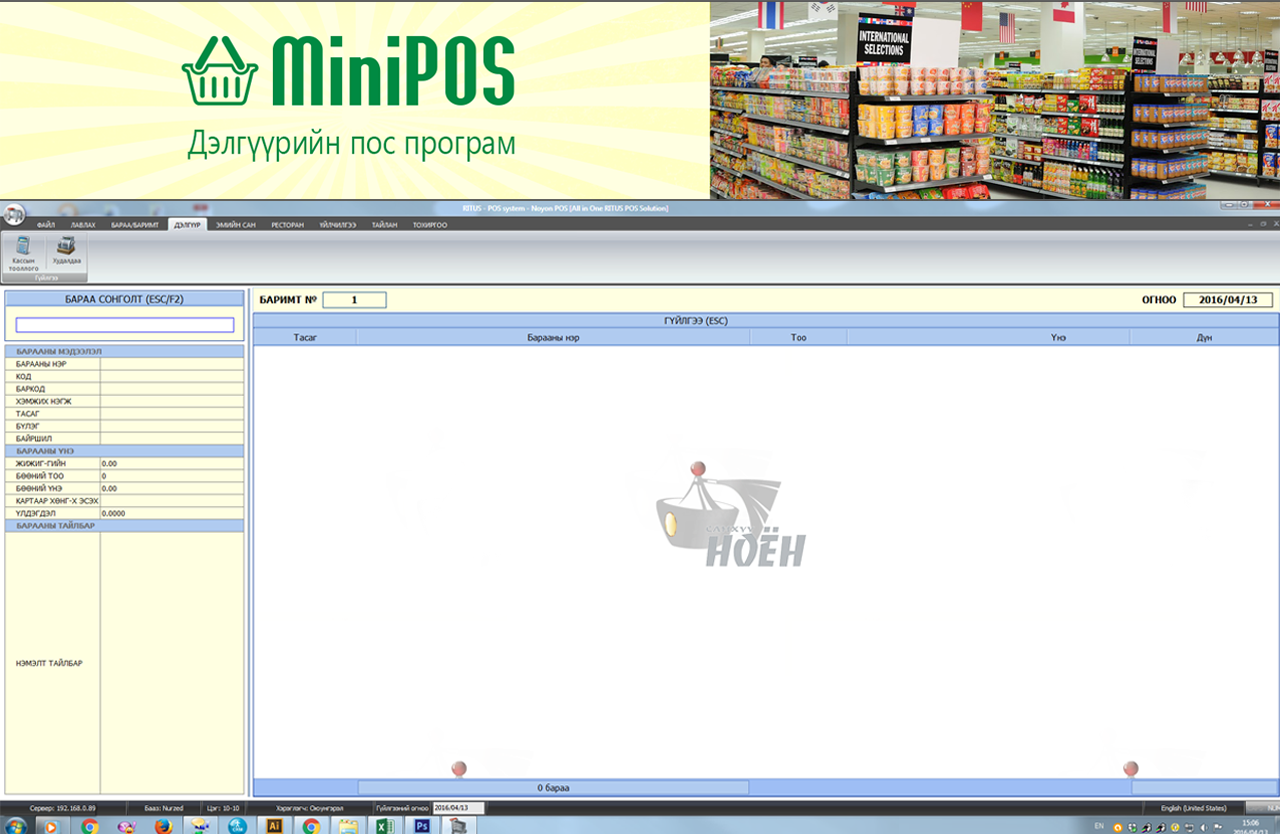Click the Бааз: Nurzed status entry
This screenshot has width=1280, height=834.
tap(164, 808)
